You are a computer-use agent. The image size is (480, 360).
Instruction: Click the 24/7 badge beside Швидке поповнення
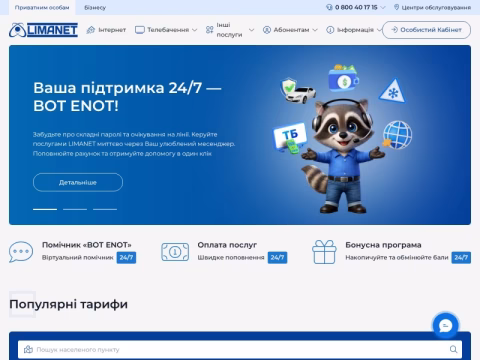[x=277, y=258]
